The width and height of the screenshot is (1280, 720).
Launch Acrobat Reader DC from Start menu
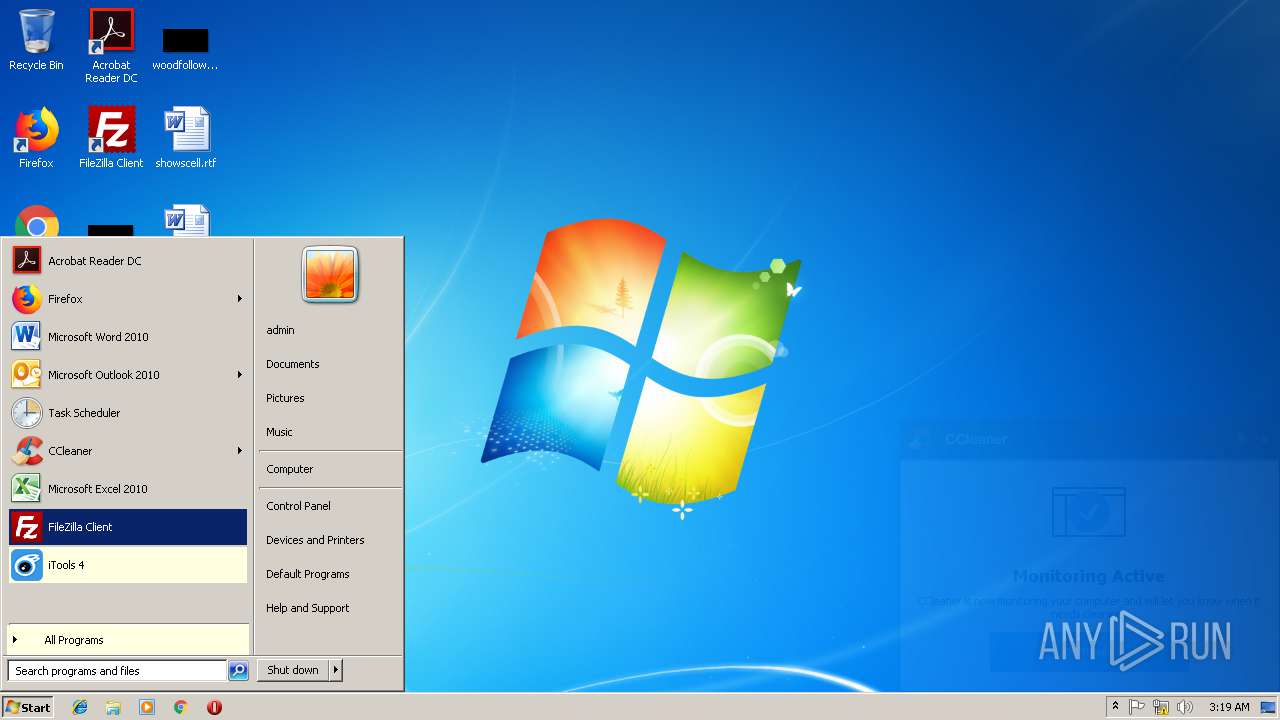point(128,261)
